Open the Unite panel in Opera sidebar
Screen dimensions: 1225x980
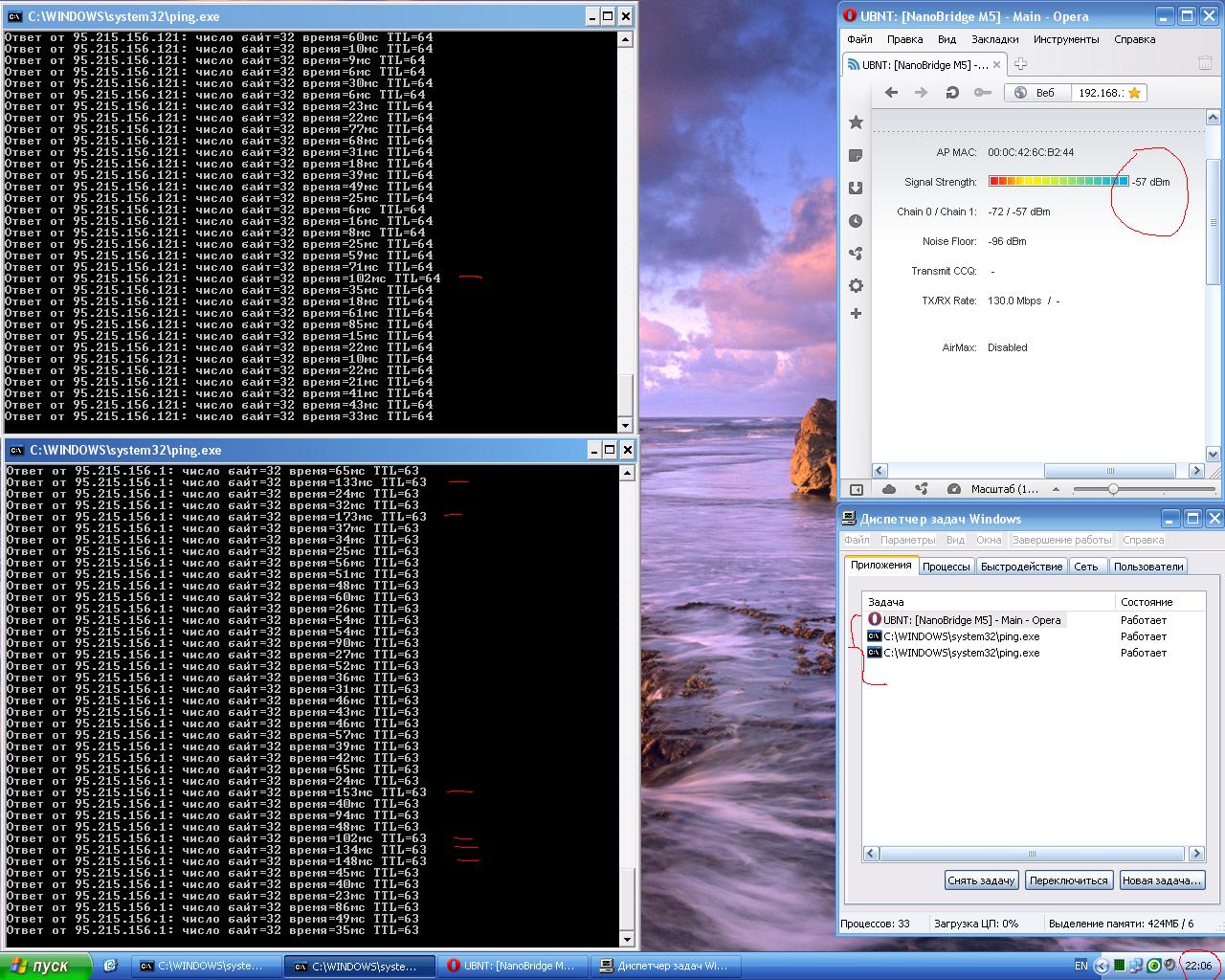856,254
